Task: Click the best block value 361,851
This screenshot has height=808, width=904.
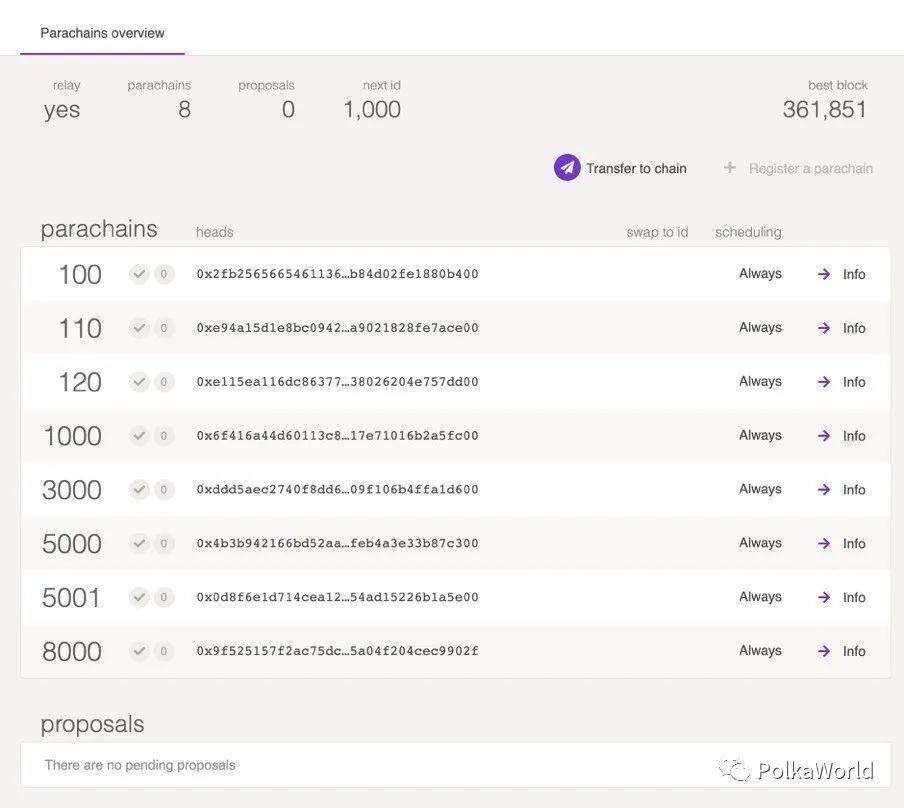Action: [x=824, y=110]
